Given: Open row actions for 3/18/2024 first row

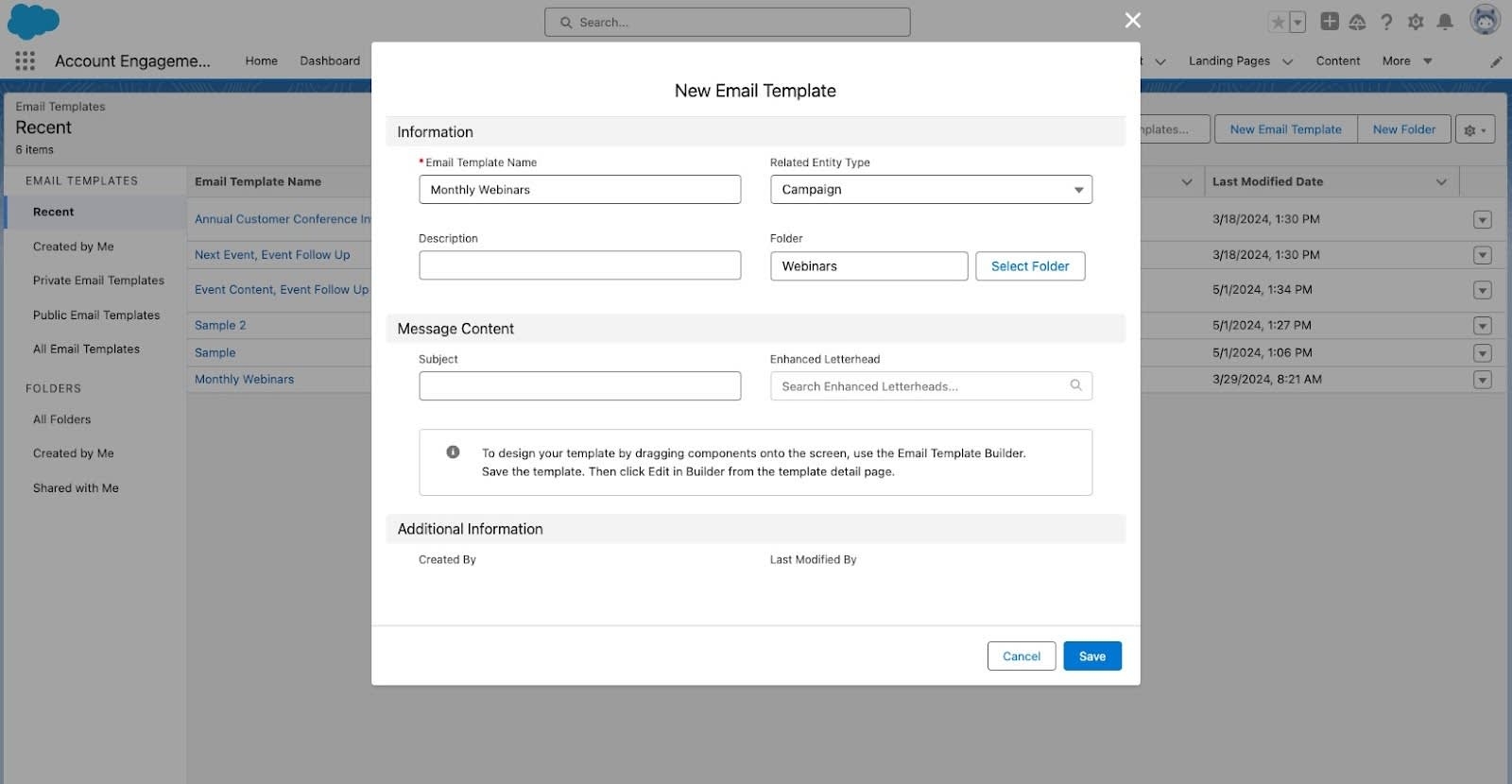Looking at the screenshot, I should coord(1483,220).
